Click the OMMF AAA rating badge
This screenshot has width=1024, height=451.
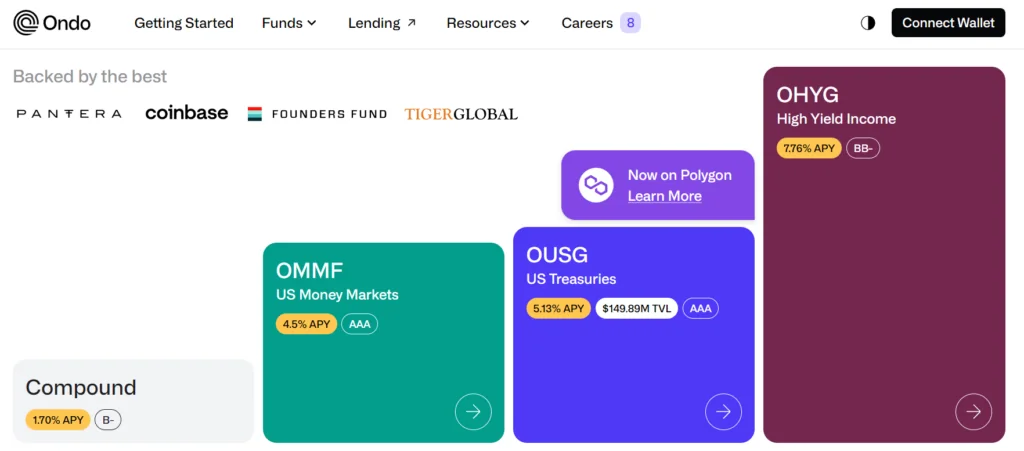[x=360, y=324]
